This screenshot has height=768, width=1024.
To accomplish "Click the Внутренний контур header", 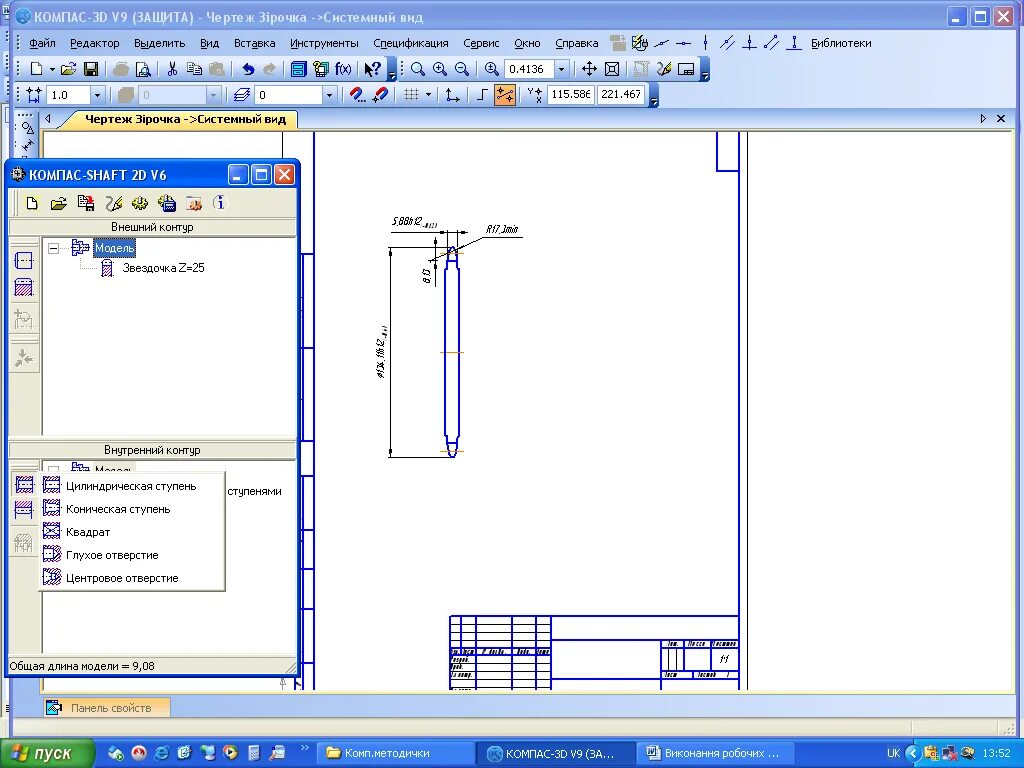I will tap(152, 450).
